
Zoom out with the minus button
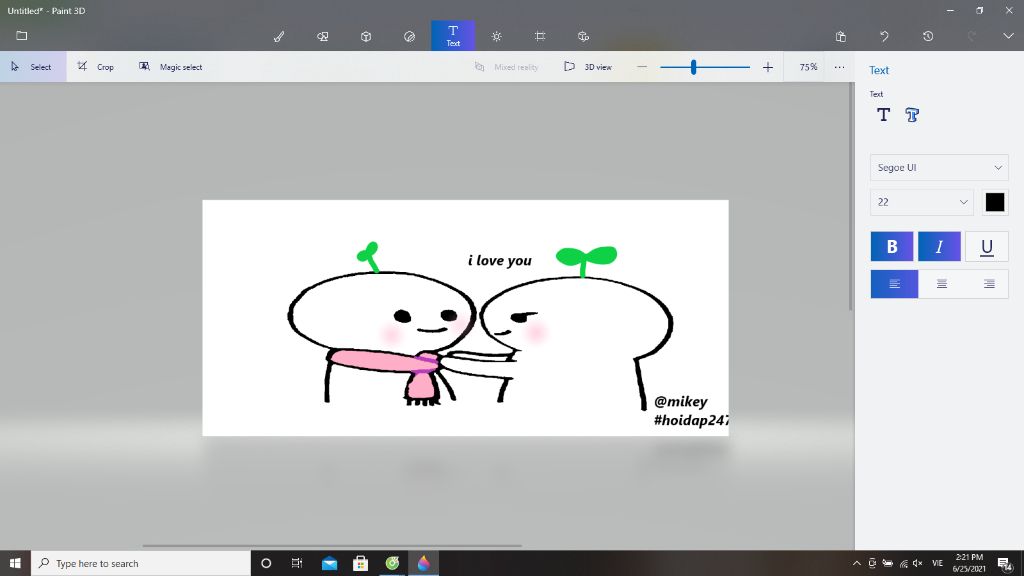(642, 67)
